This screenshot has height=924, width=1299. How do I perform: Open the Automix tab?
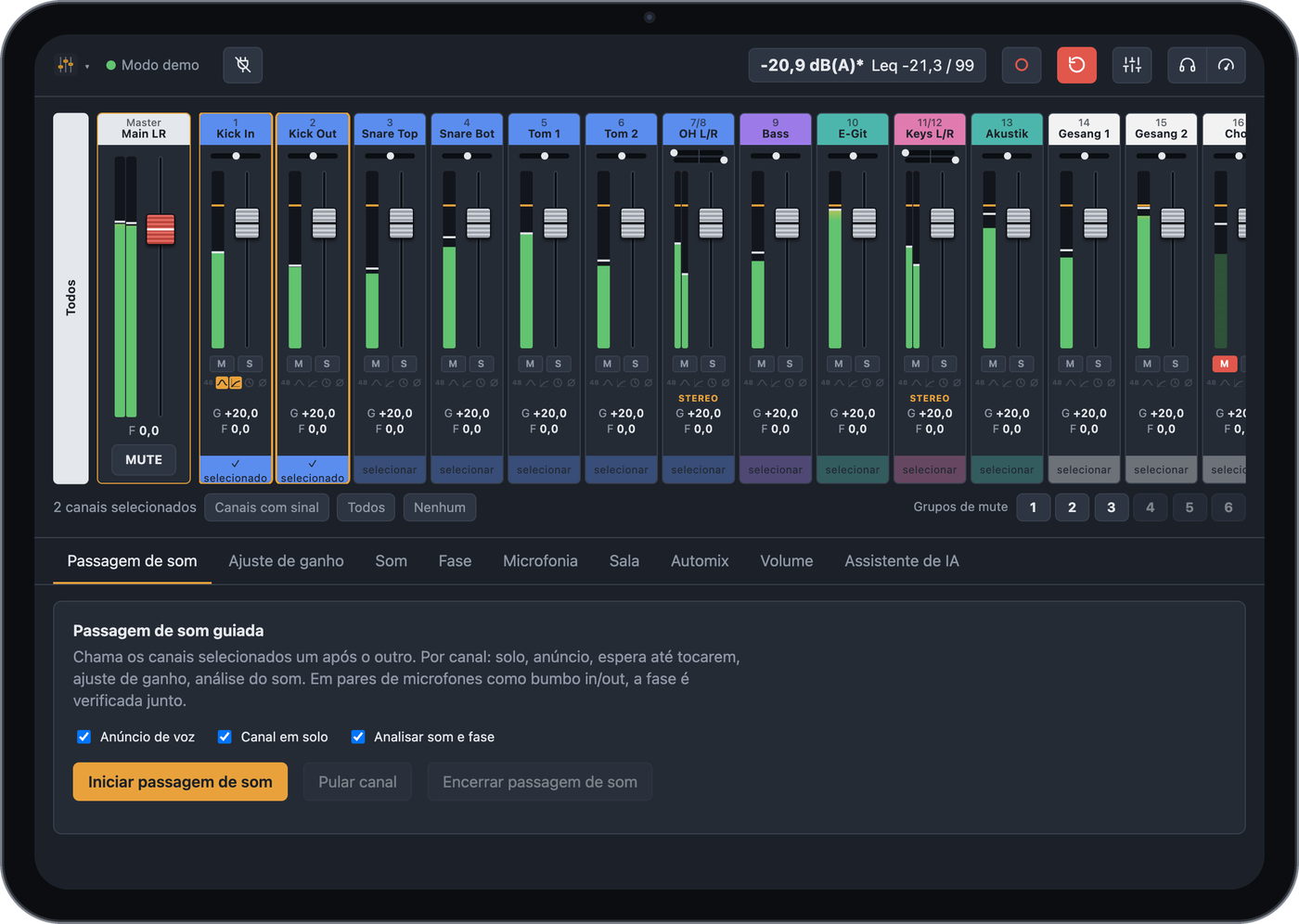tap(700, 561)
